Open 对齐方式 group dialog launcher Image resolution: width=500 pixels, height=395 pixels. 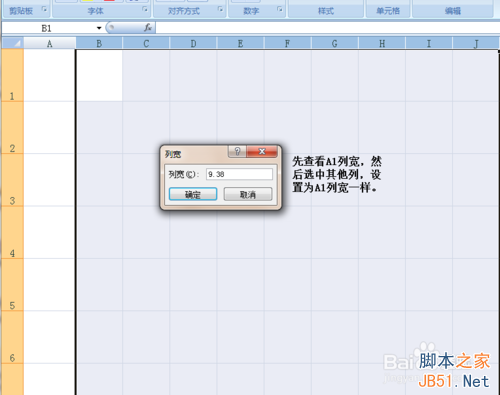[220, 9]
